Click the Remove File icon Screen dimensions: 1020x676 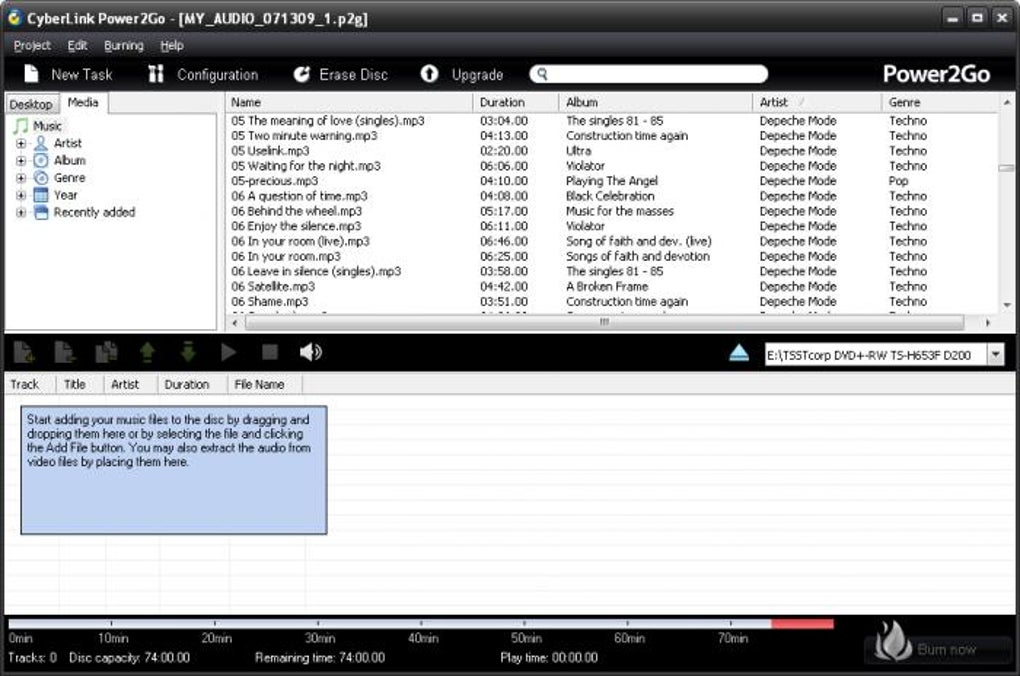click(x=65, y=352)
